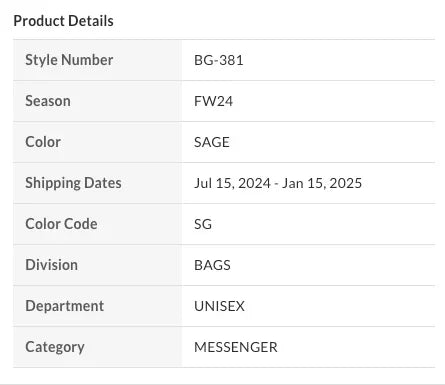Click the word Code in Color Code
Screen dimensions: 445x385
82,224
